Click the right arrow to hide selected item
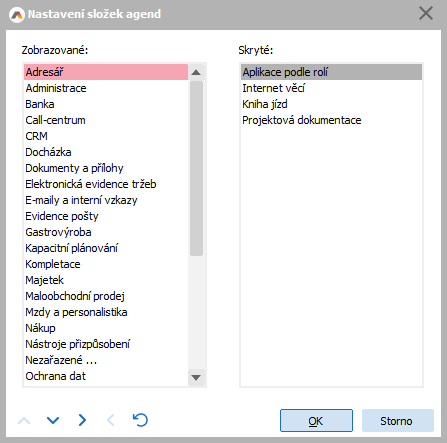Image resolution: width=447 pixels, height=443 pixels. point(82,420)
